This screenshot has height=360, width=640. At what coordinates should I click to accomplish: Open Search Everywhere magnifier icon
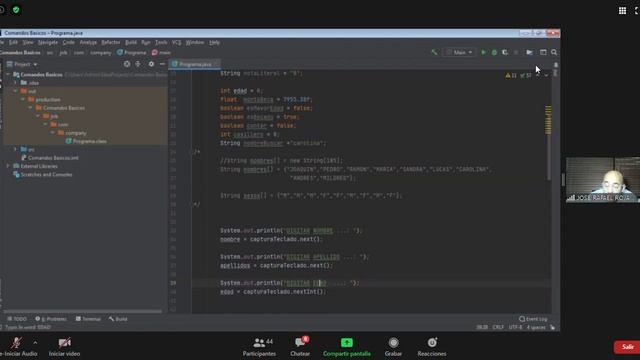pos(554,52)
